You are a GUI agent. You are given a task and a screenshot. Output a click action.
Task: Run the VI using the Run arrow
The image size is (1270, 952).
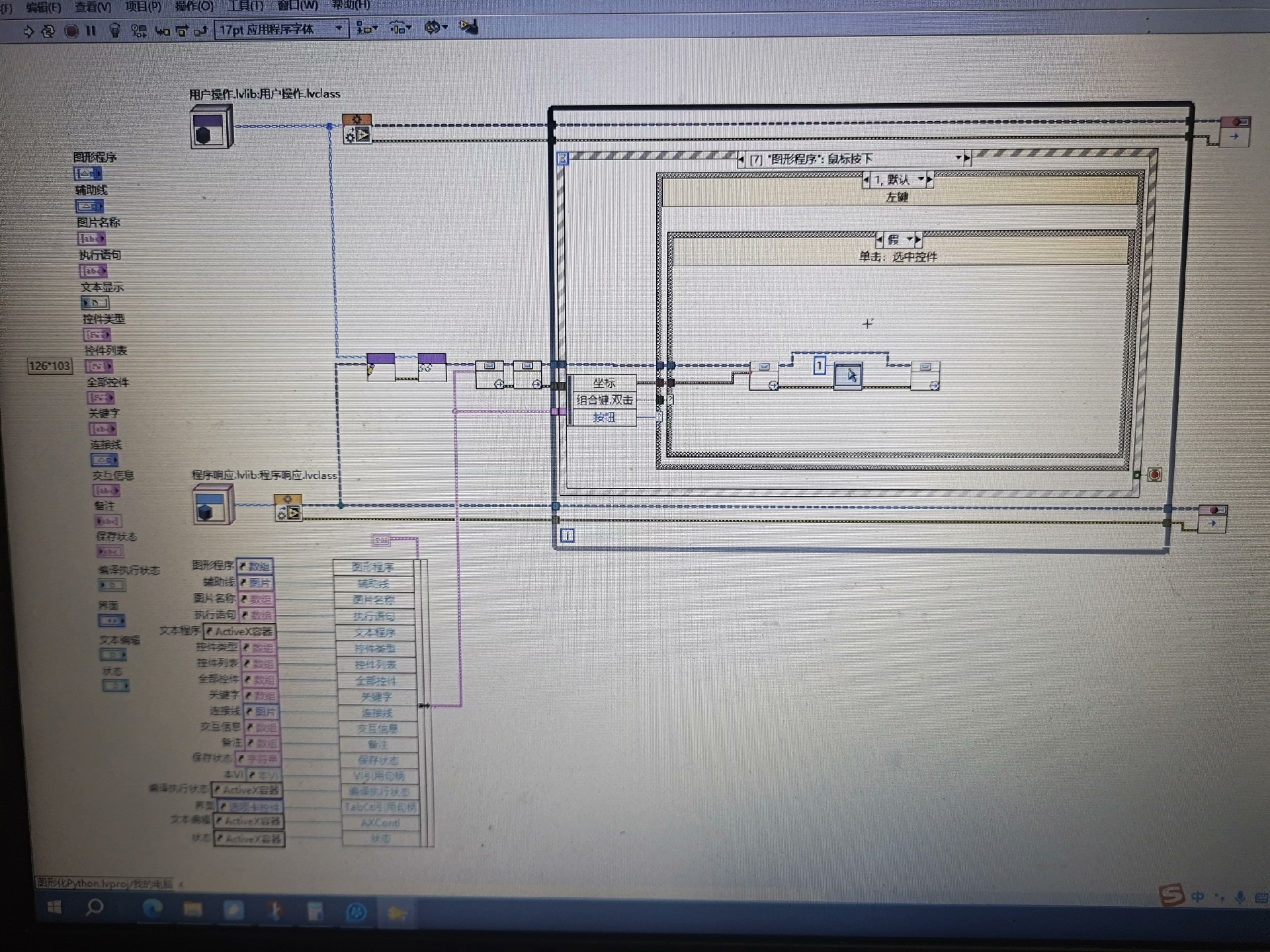point(28,31)
